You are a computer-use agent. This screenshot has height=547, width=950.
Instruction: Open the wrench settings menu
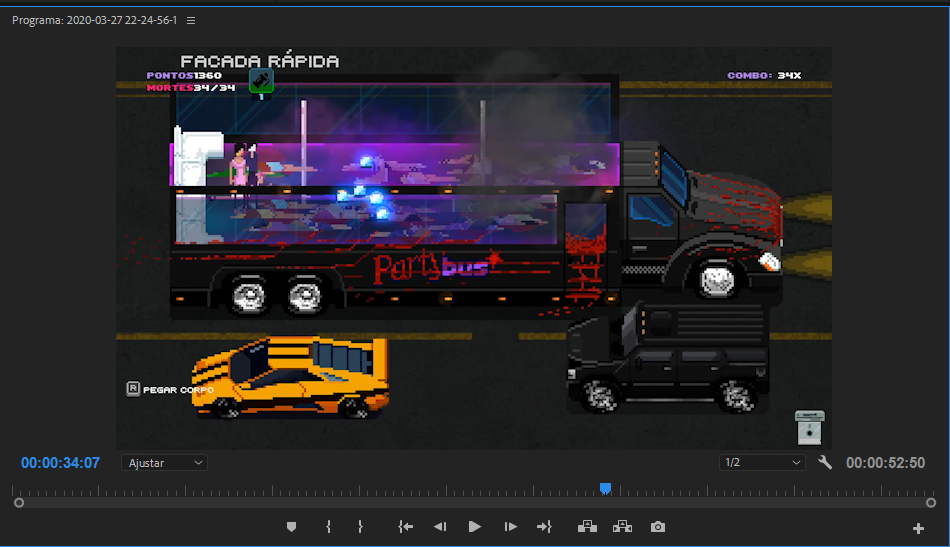pyautogui.click(x=825, y=463)
